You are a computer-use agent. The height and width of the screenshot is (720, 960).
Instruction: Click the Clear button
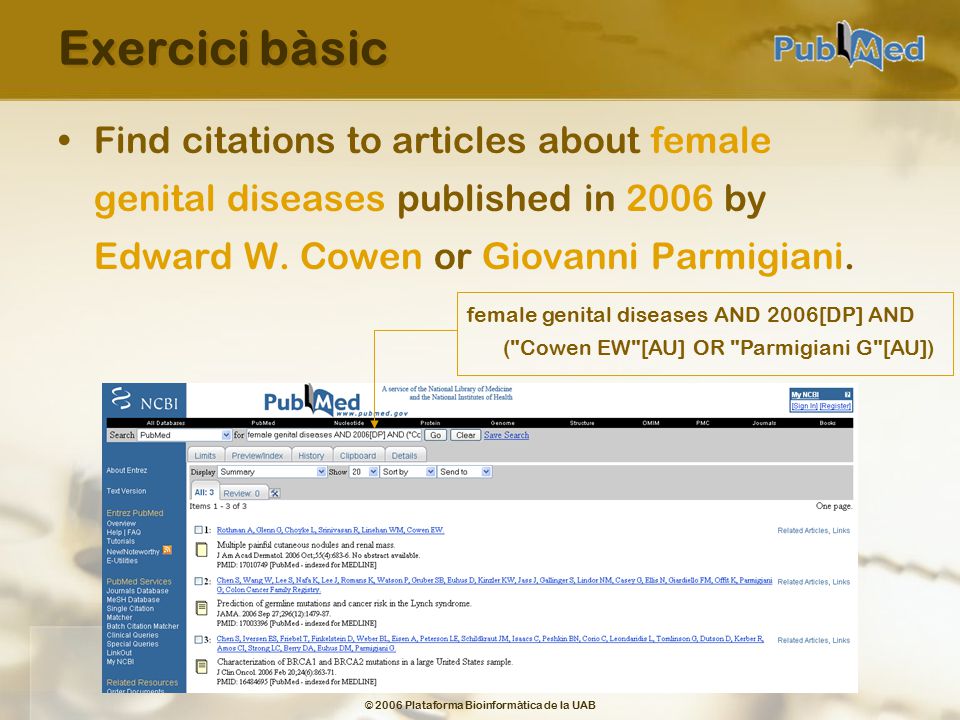[465, 435]
